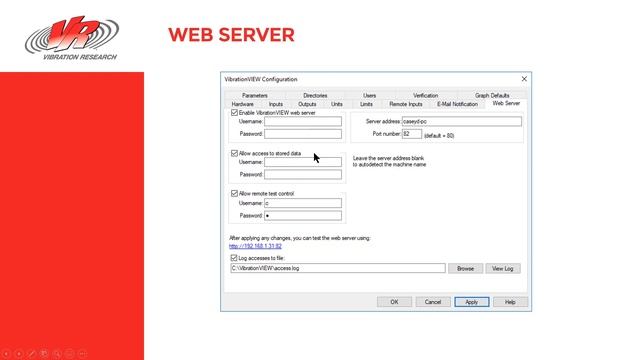The height and width of the screenshot is (360, 640).
Task: Select the Web Server tab
Action: pyautogui.click(x=506, y=103)
